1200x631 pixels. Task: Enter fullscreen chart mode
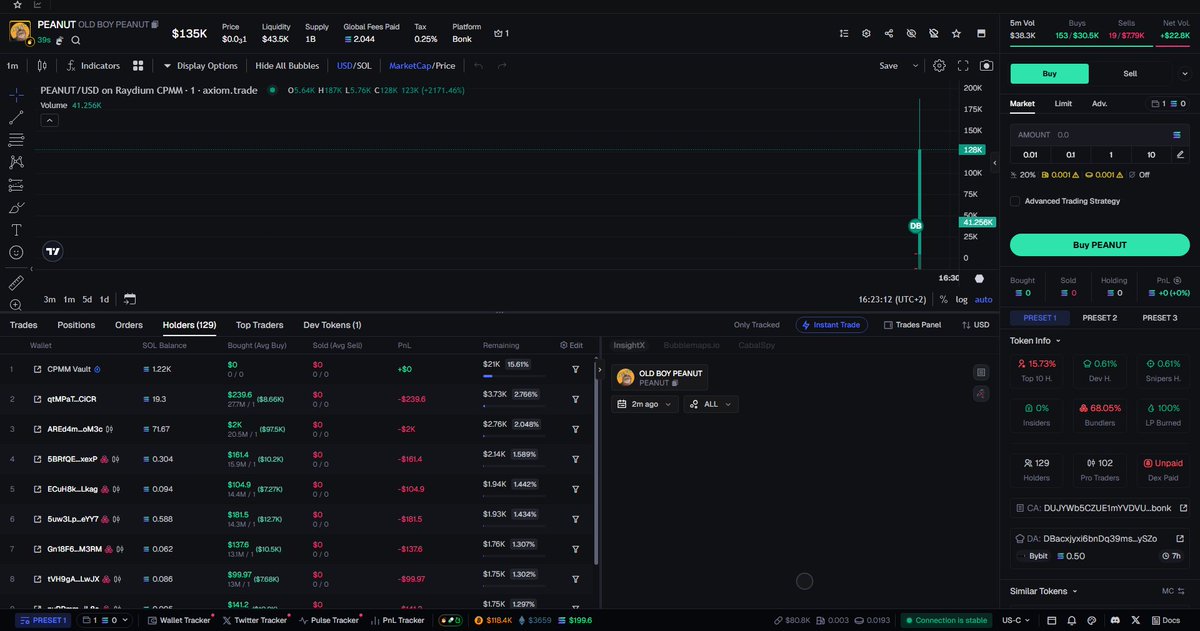coord(963,66)
